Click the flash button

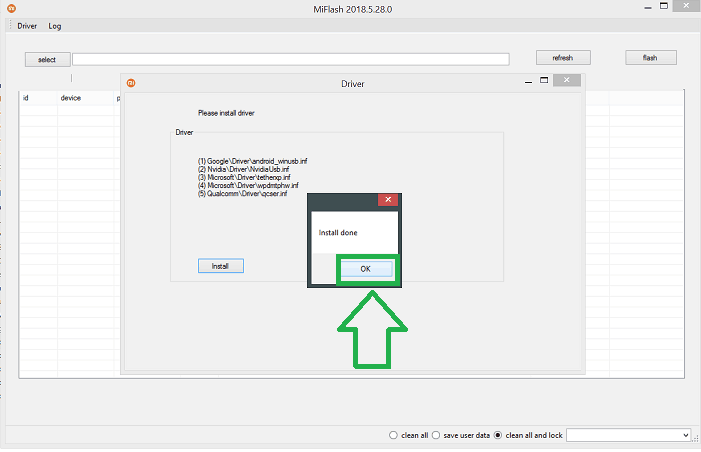650,58
